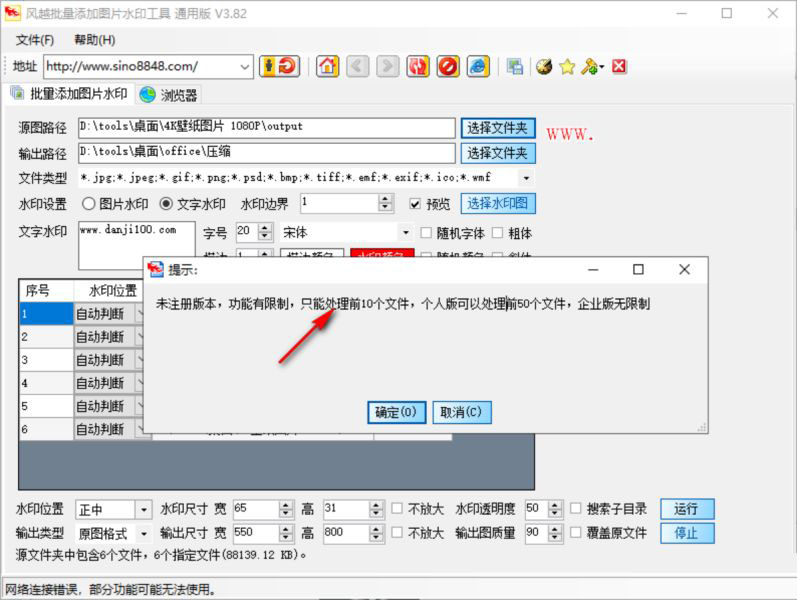This screenshot has width=797, height=600.
Task: Toggle the 预览 checkbox
Action: click(415, 204)
